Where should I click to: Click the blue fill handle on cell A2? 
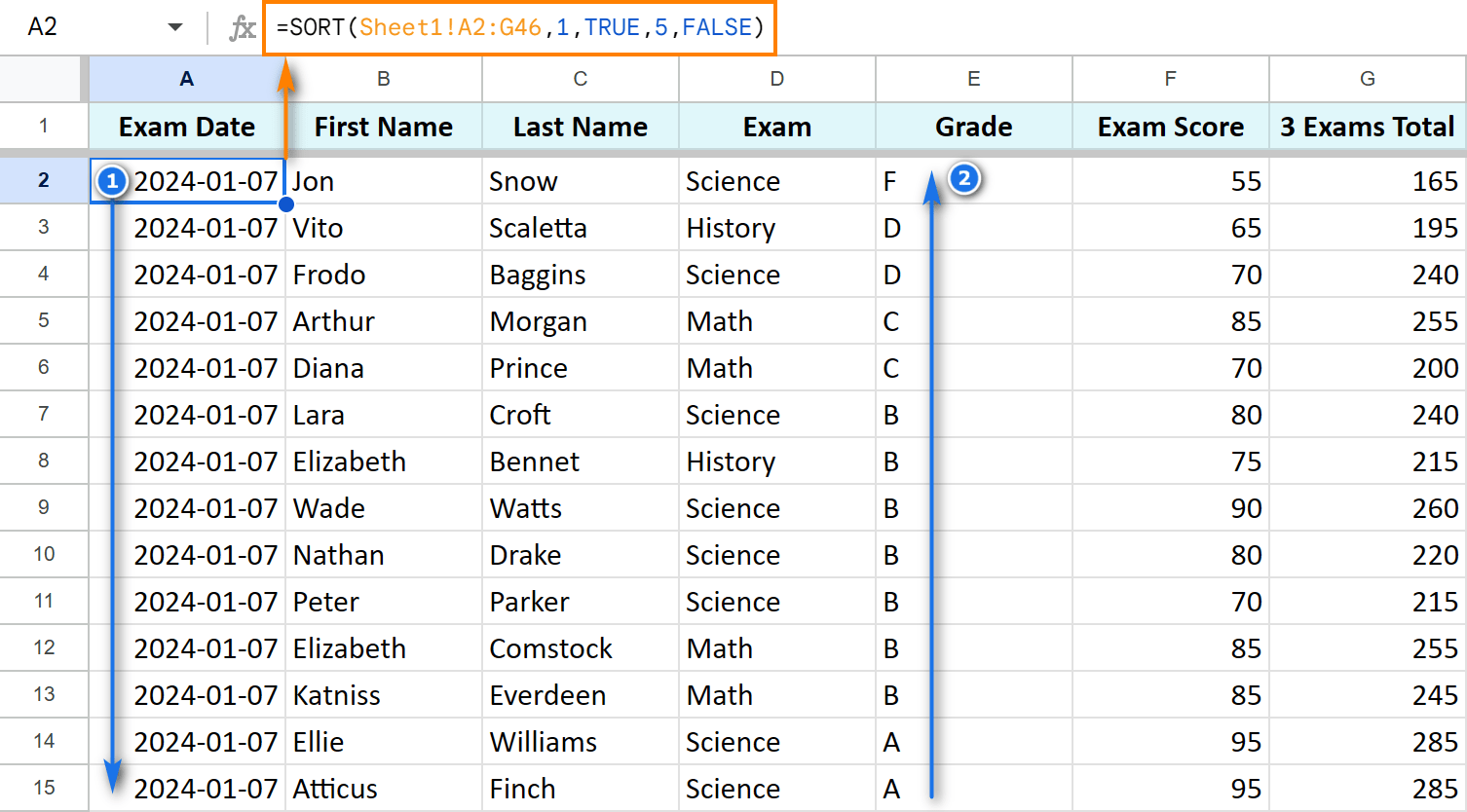285,203
